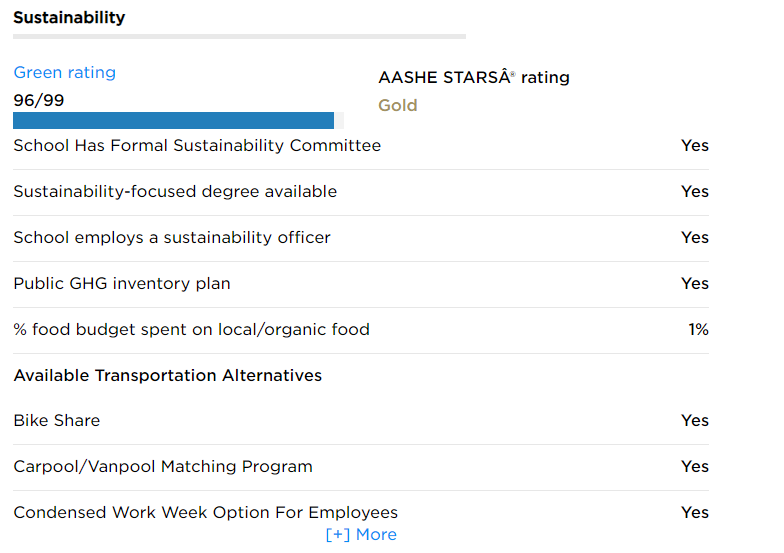Click Yes value for Bike Share
The height and width of the screenshot is (553, 784).
pyautogui.click(x=695, y=421)
